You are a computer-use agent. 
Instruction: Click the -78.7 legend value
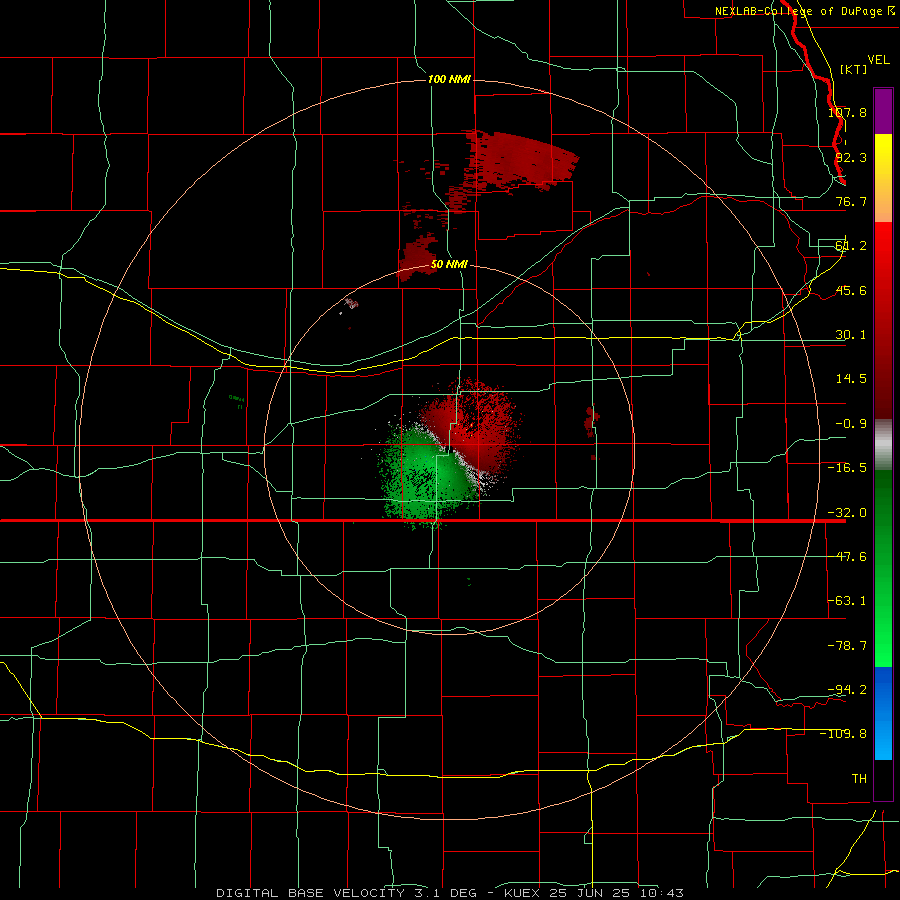[847, 646]
